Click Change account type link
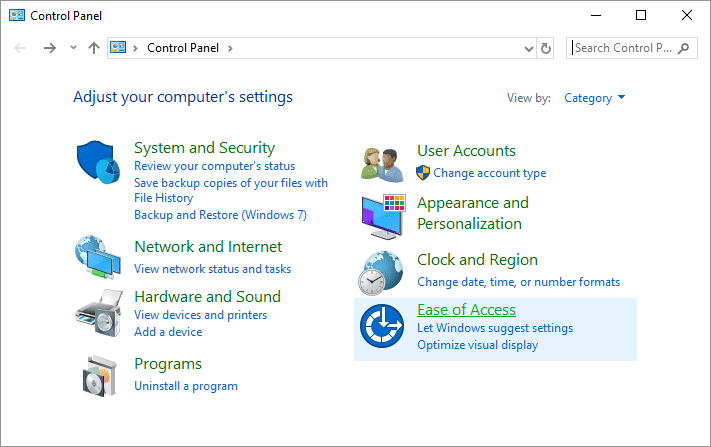This screenshot has height=447, width=711. coord(490,173)
